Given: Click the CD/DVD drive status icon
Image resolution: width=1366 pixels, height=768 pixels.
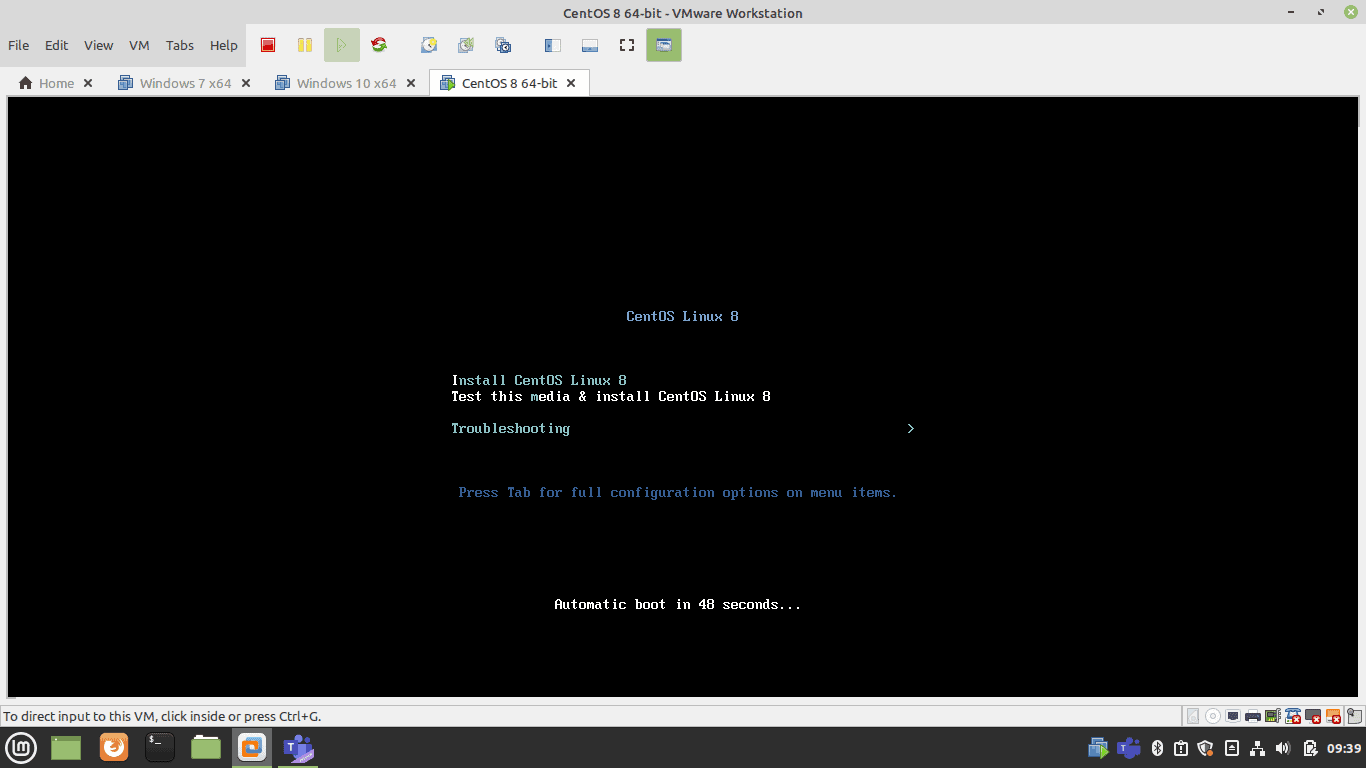Looking at the screenshot, I should click(x=1213, y=716).
